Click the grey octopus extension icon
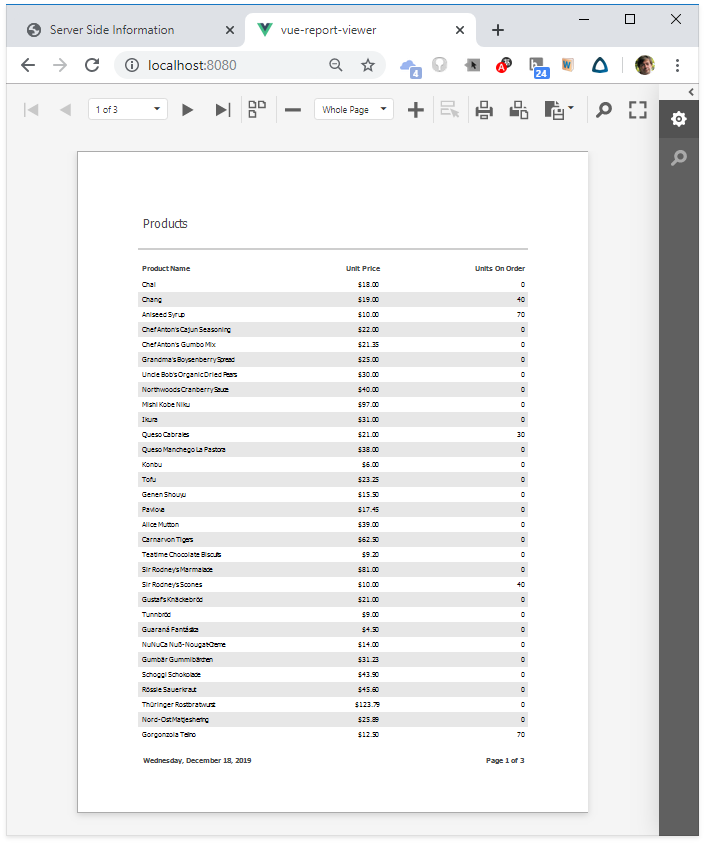 tap(440, 65)
